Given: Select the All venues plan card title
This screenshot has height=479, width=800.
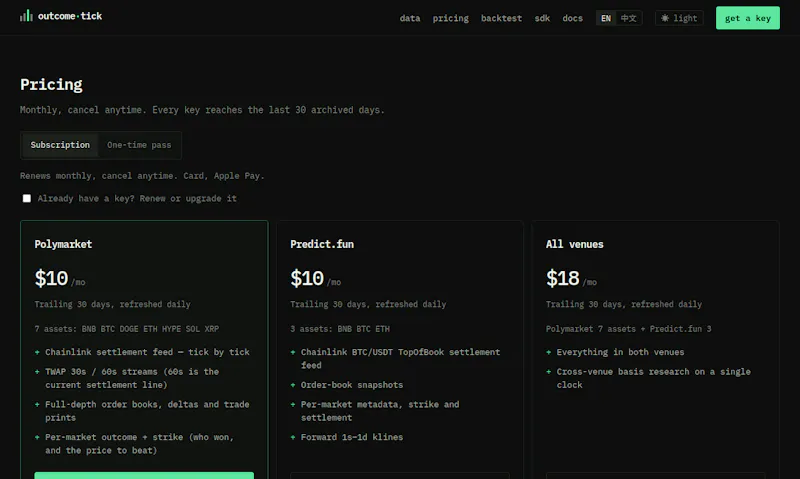Looking at the screenshot, I should pyautogui.click(x=574, y=244).
